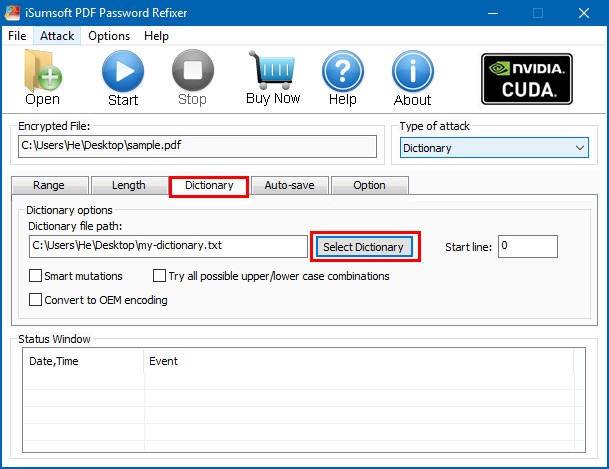Toggle Try all possible upper/lower case combinations
Viewport: 609px width, 469px height.
tap(159, 276)
